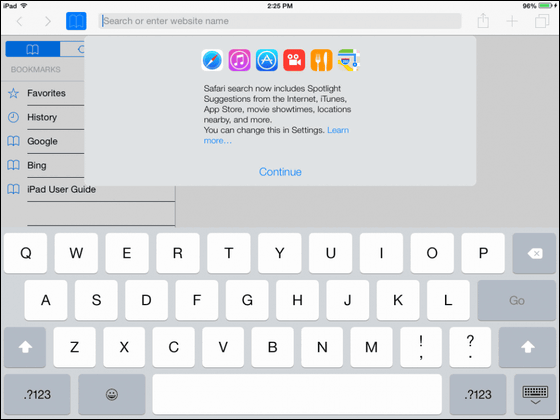This screenshot has height=420, width=560.
Task: Tap the H key
Action: (298, 300)
